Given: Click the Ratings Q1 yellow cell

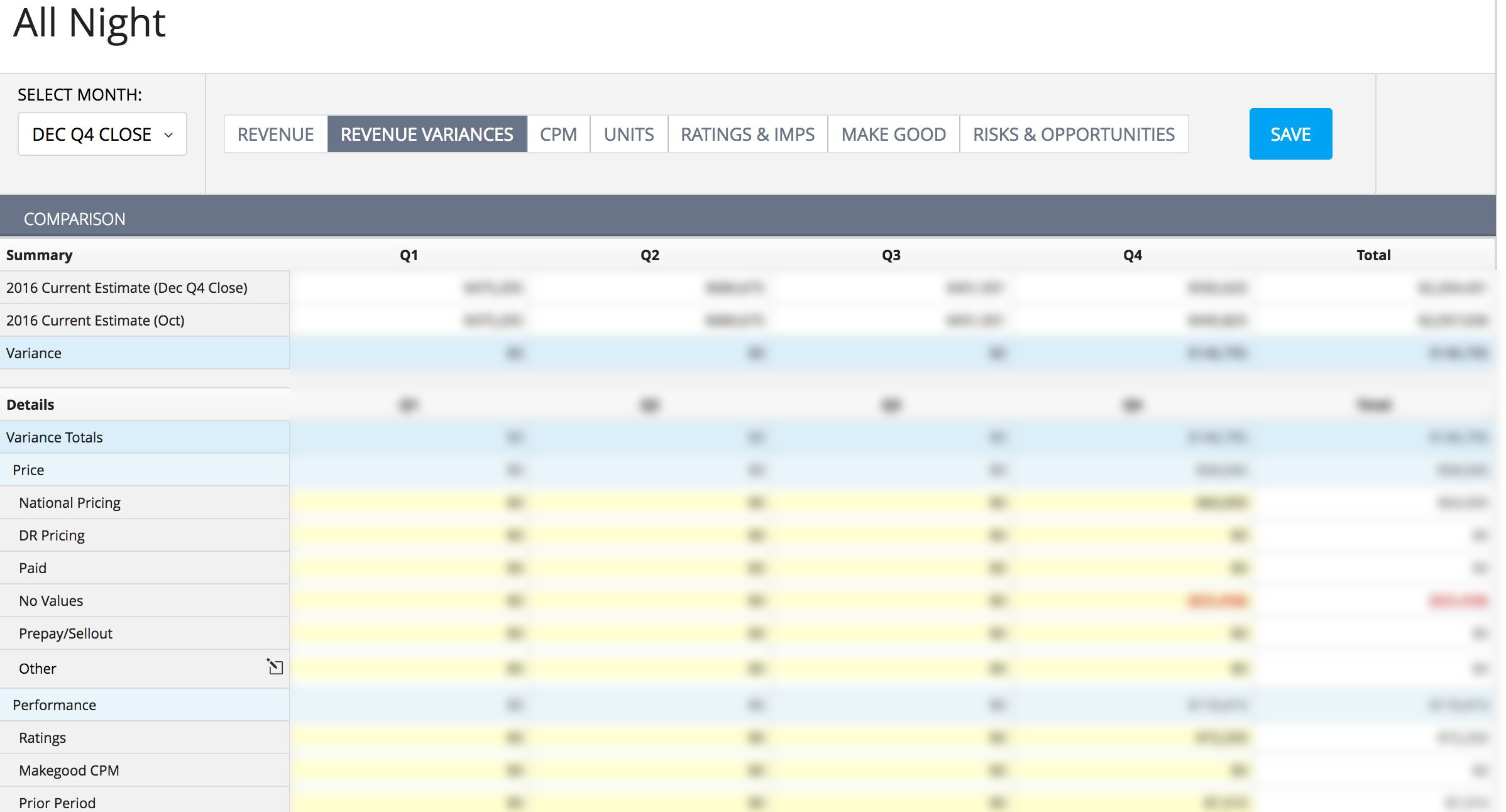Looking at the screenshot, I should pyautogui.click(x=409, y=738).
